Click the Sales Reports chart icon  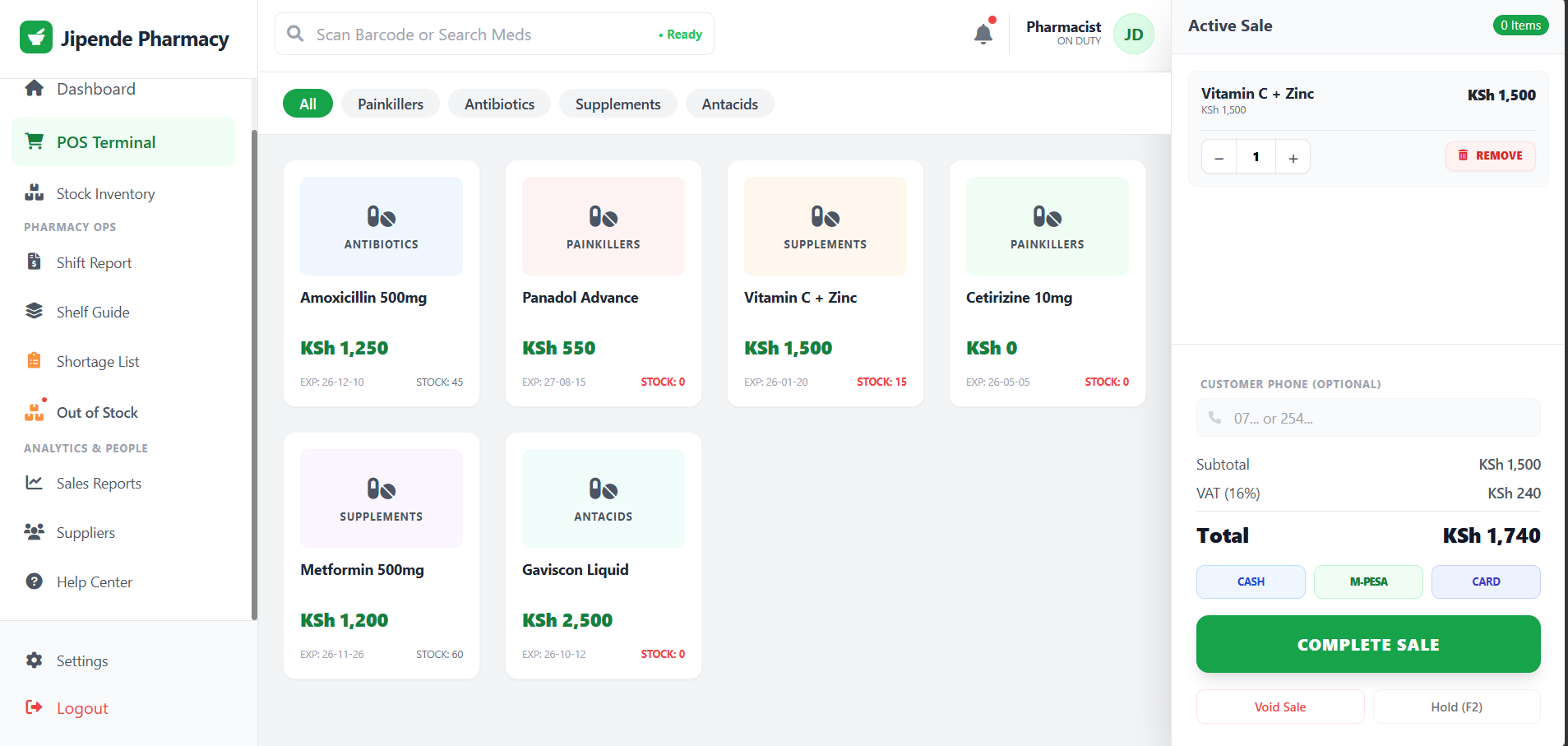click(34, 483)
